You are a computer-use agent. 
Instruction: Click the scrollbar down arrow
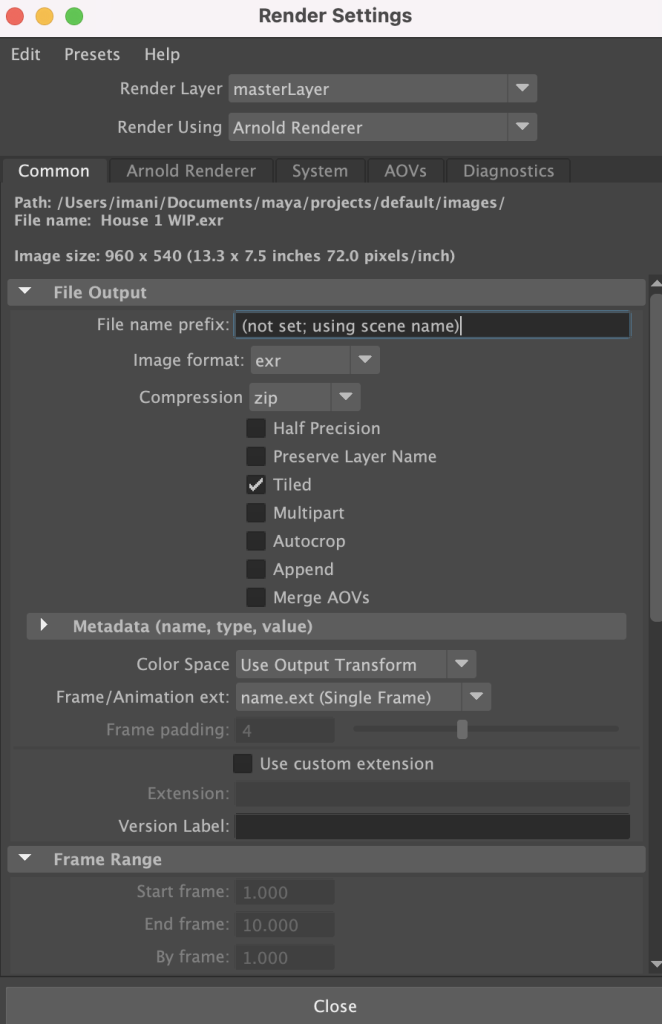tap(656, 964)
